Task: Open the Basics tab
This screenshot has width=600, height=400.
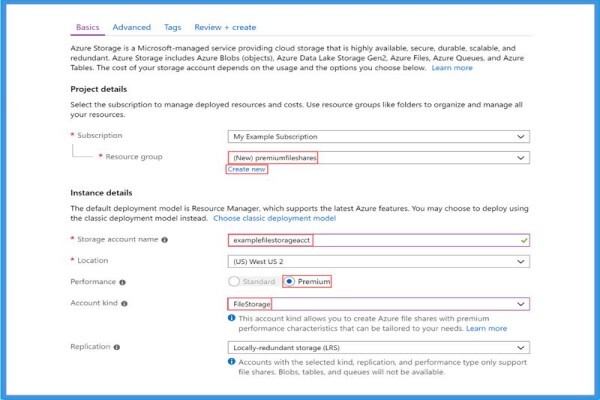Action: 88,27
